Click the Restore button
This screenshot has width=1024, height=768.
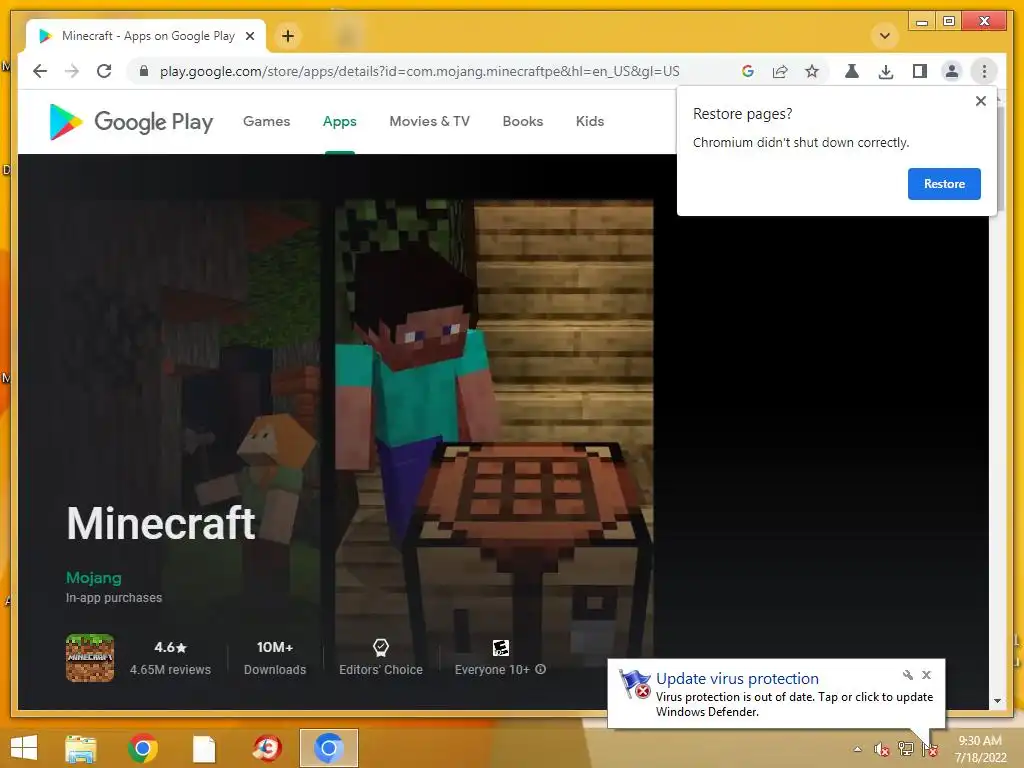pos(944,184)
